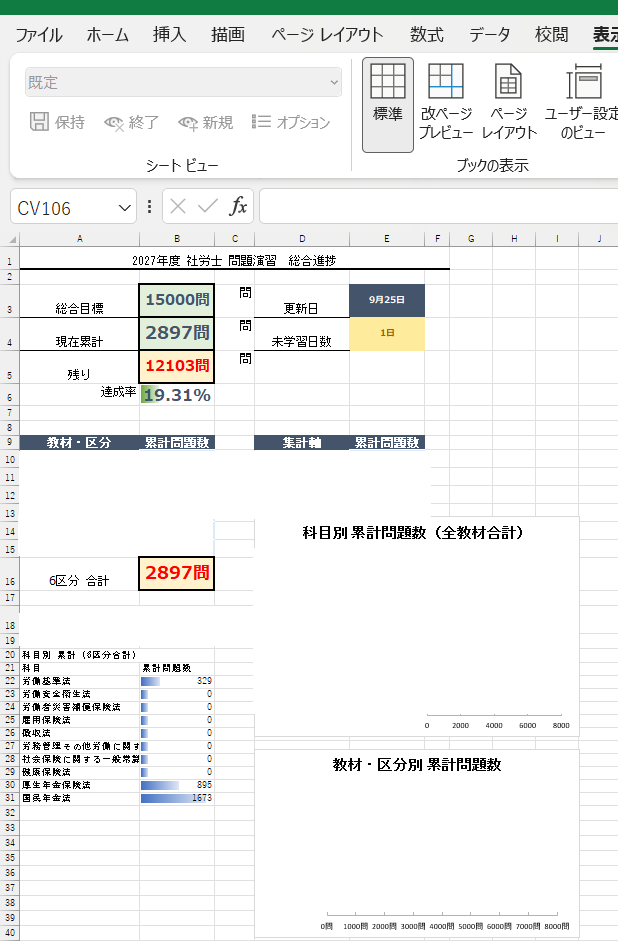Click inside the formula bar input
618x941 pixels.
coord(439,206)
